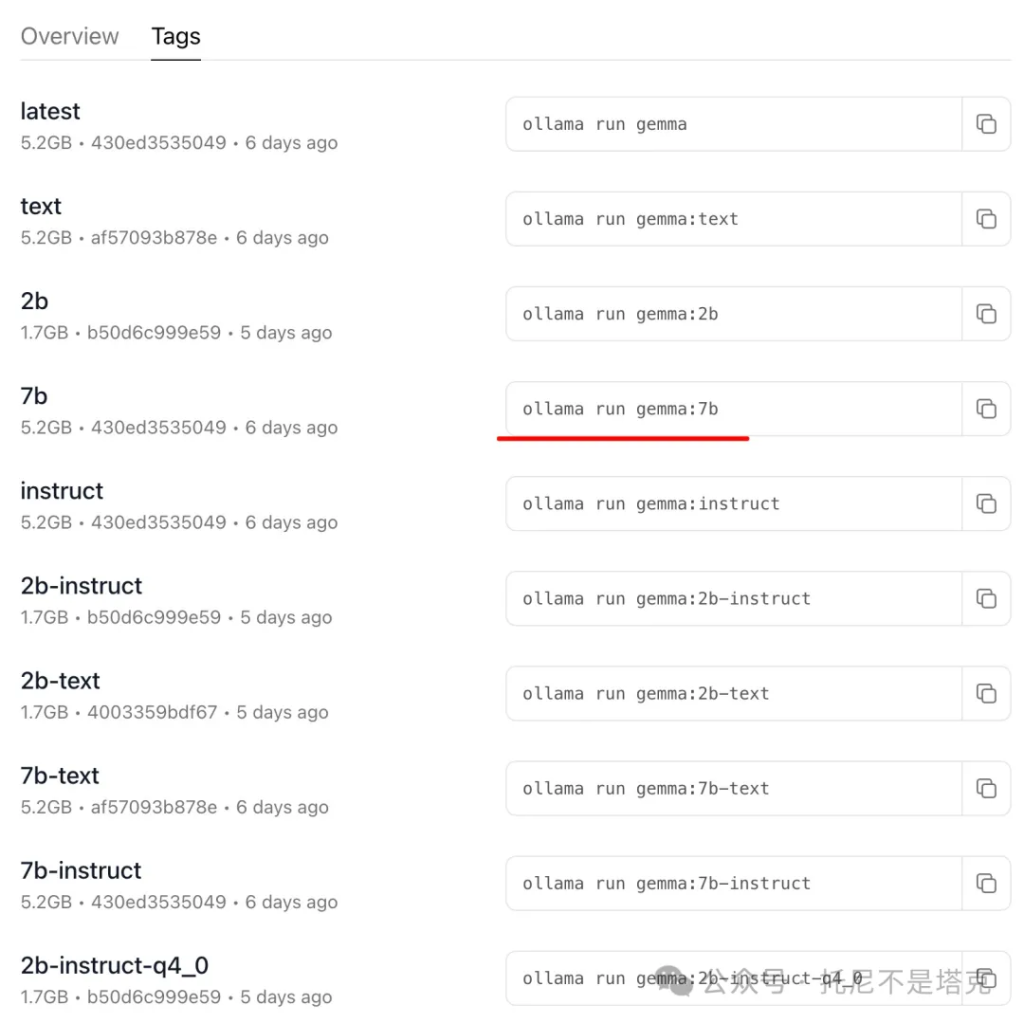The image size is (1024, 1023).
Task: Click the 'ollama run gemma:instruct' command box
Action: (734, 504)
